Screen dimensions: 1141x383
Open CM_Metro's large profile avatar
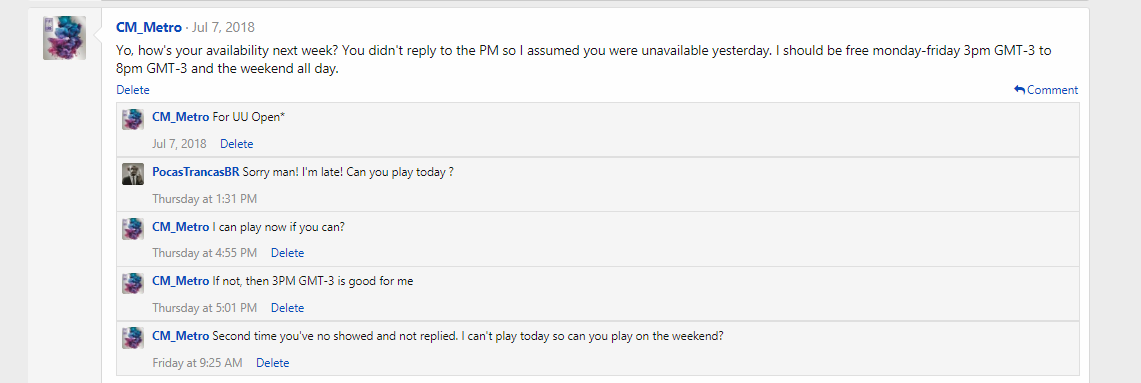click(65, 38)
